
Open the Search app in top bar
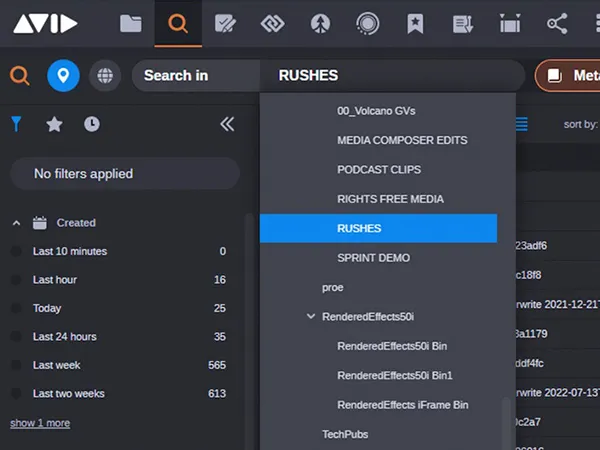point(178,24)
